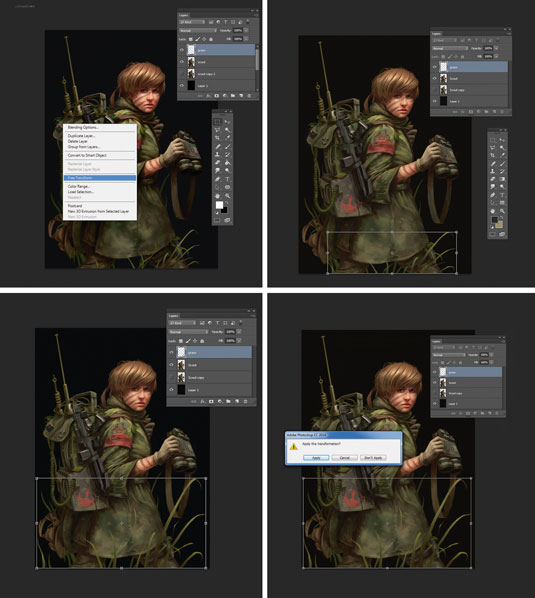
Task: Show Scout copy 2 layer, top-left panel
Action: point(182,74)
